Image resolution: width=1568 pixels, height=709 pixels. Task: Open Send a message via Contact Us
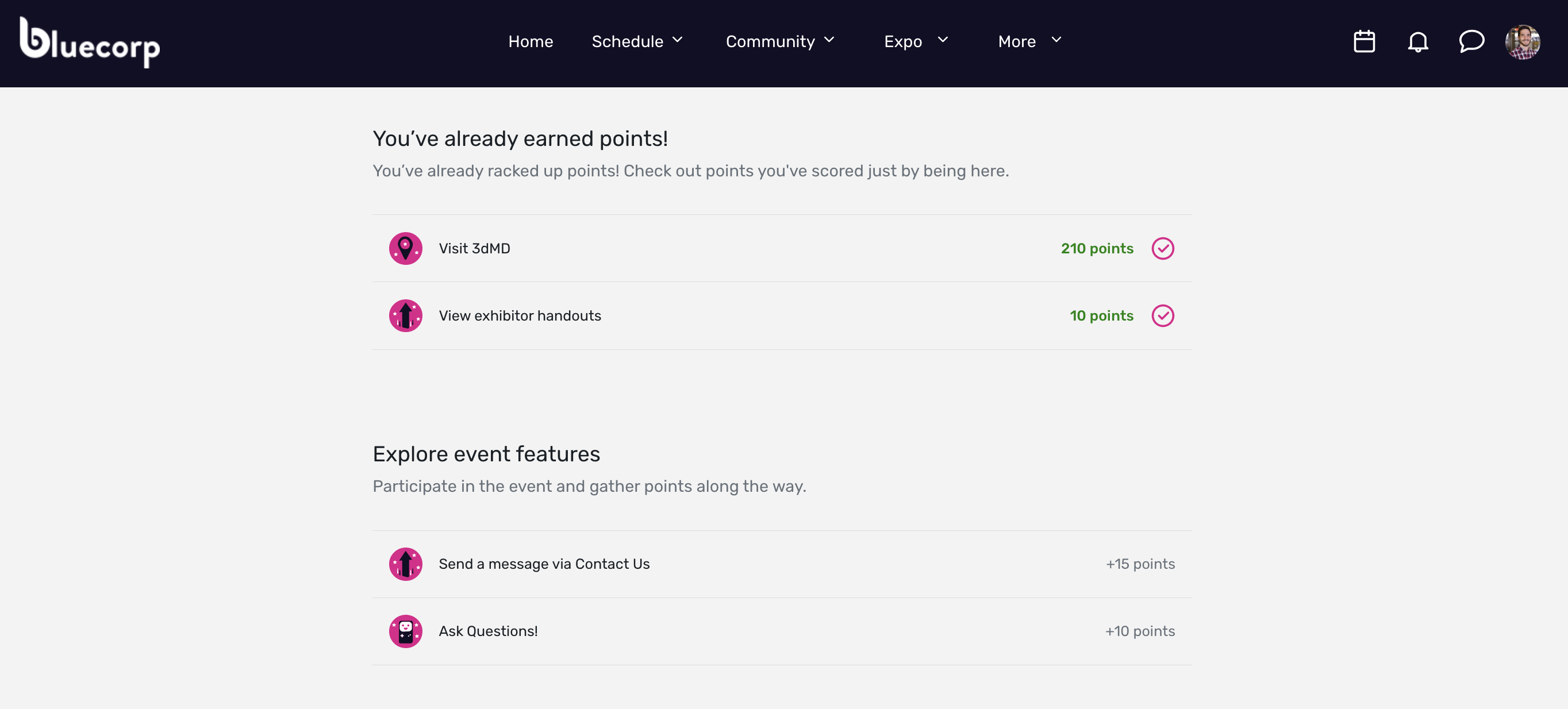(x=544, y=564)
